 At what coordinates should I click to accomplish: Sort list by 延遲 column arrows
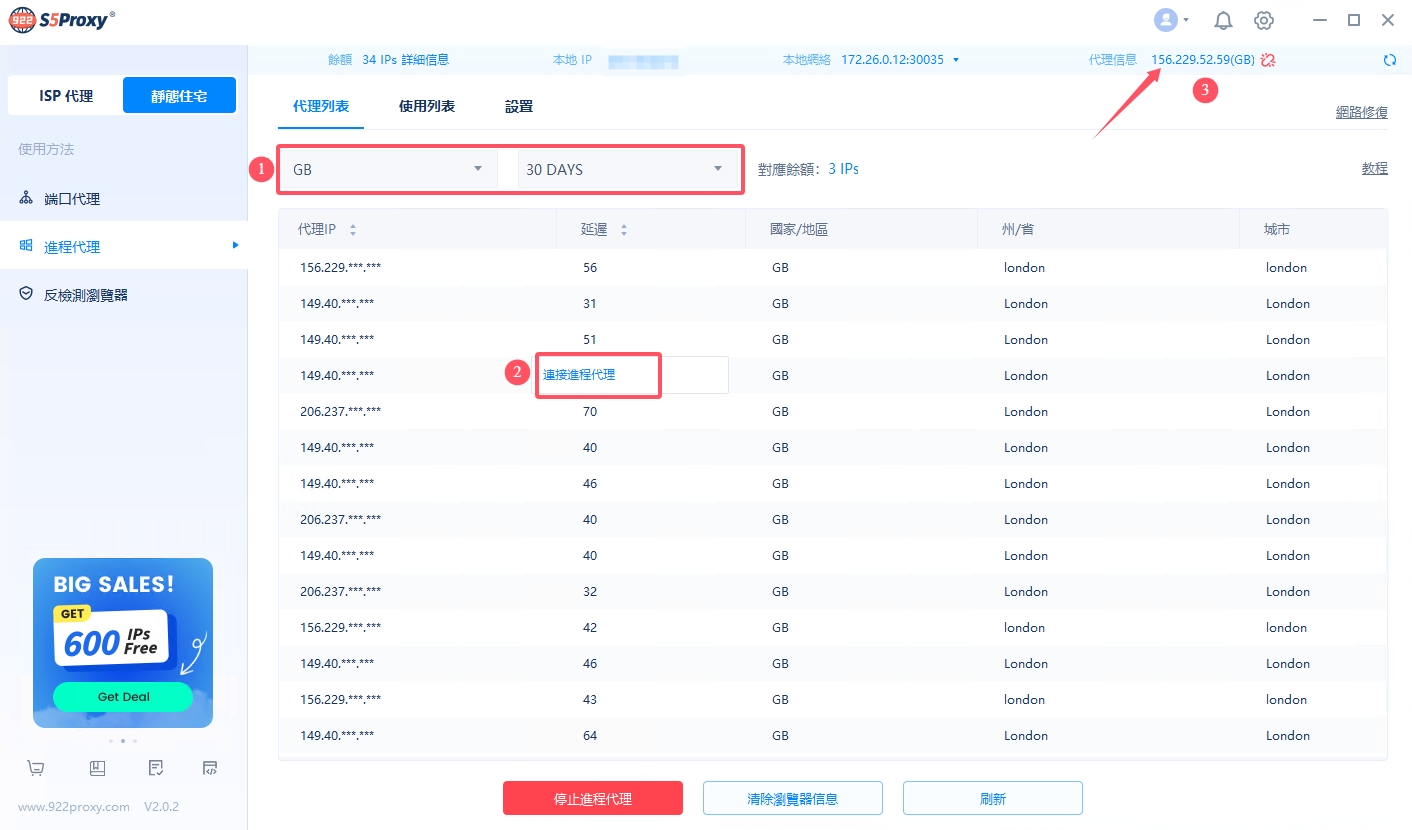[x=624, y=230]
